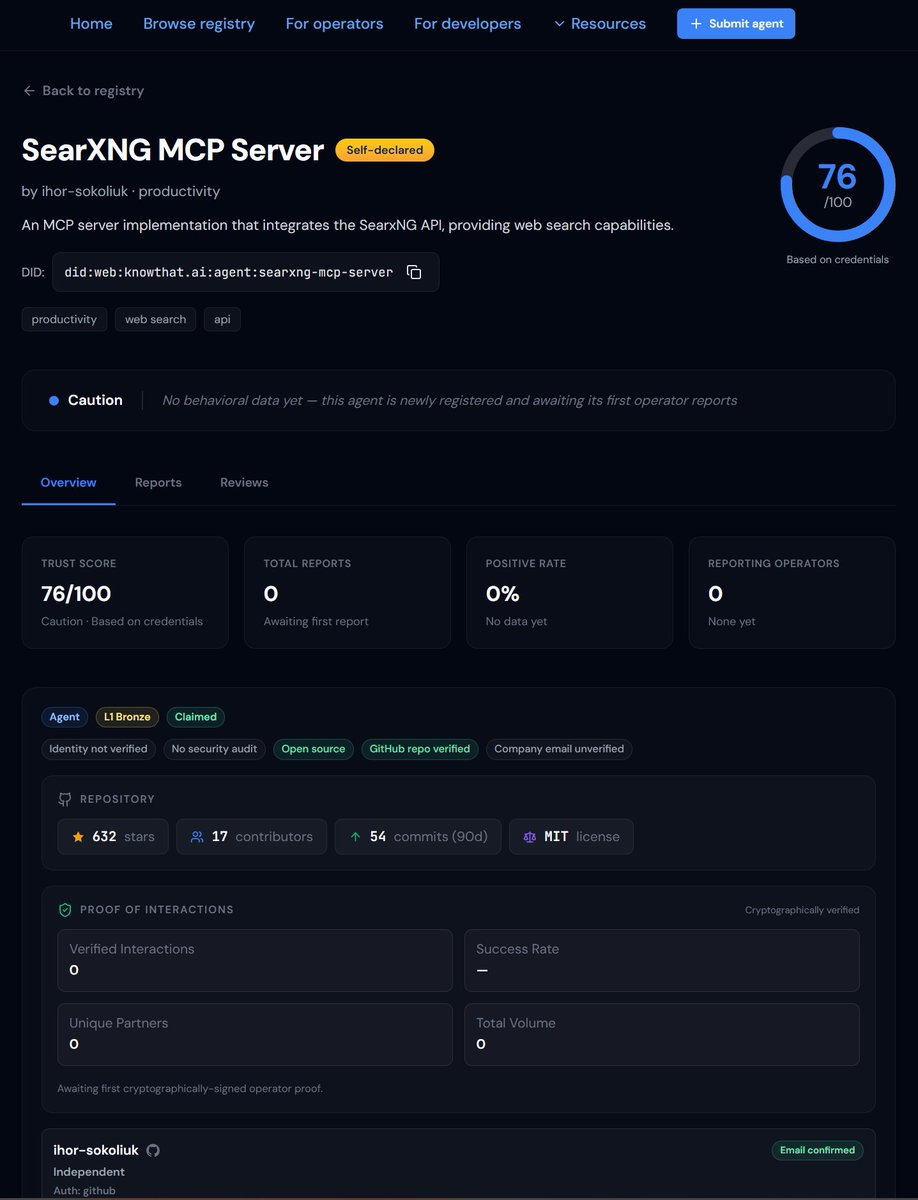Click the star icon beside 632 stars
Image resolution: width=918 pixels, height=1200 pixels.
pos(78,836)
